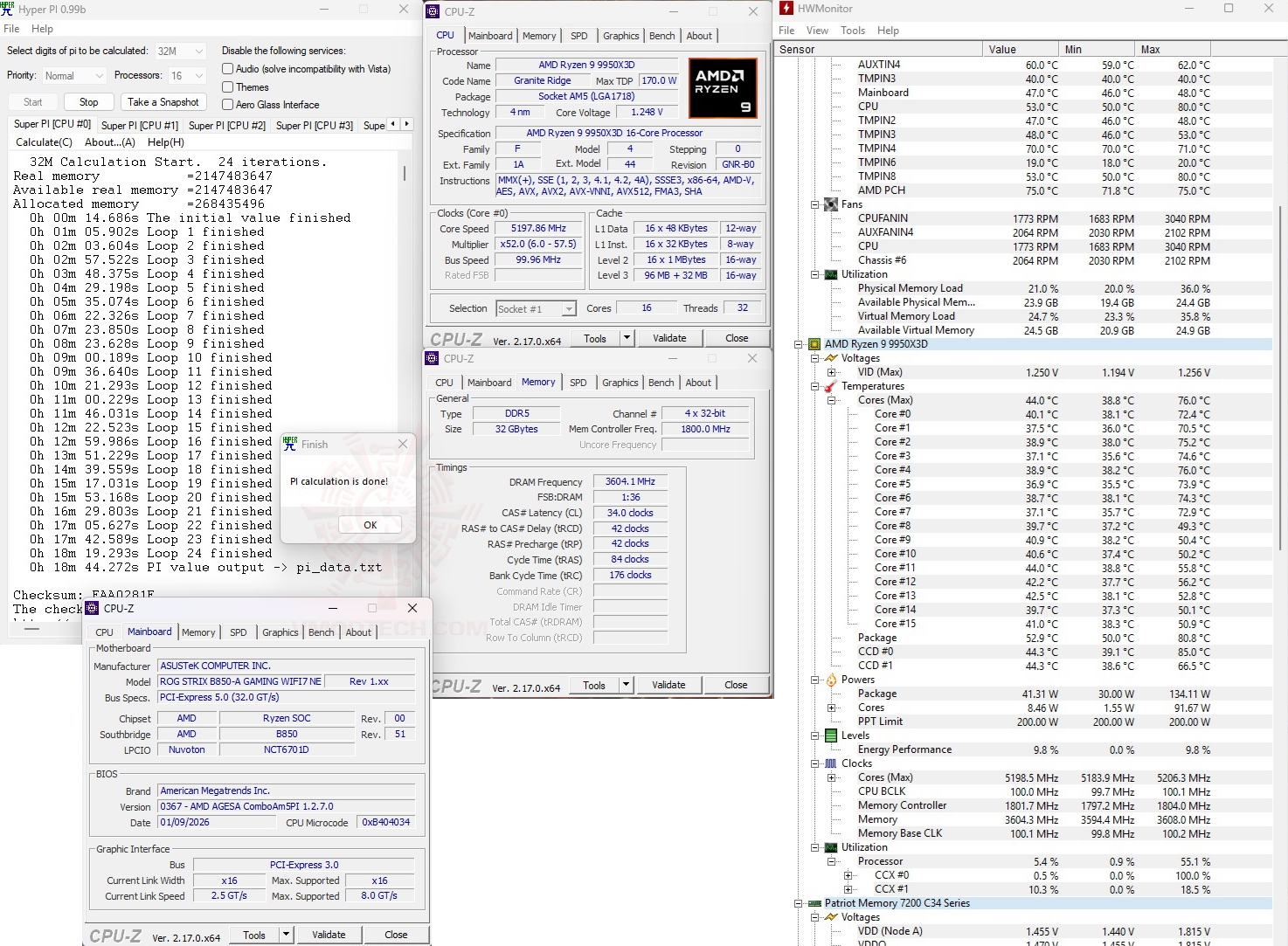Screen dimensions: 1288x946
Task: Collapse the Powers node in HWMonitor
Action: (814, 680)
